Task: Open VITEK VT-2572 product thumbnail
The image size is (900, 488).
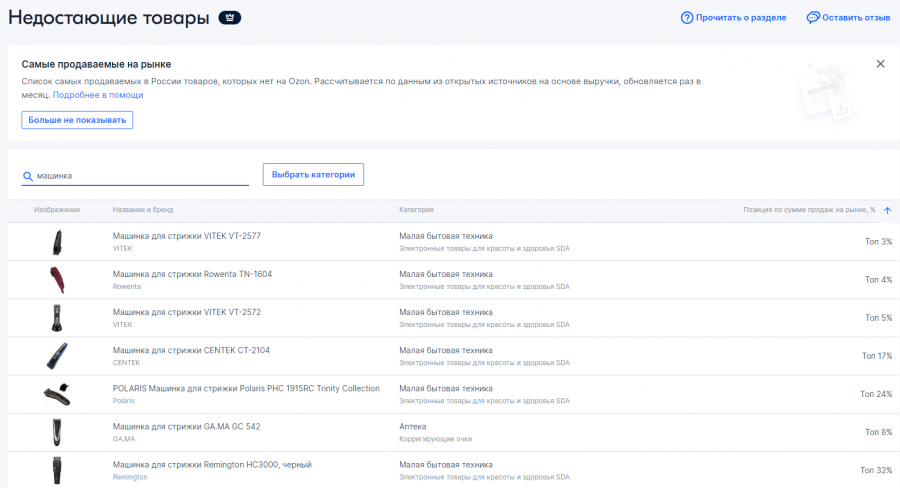Action: [x=57, y=317]
